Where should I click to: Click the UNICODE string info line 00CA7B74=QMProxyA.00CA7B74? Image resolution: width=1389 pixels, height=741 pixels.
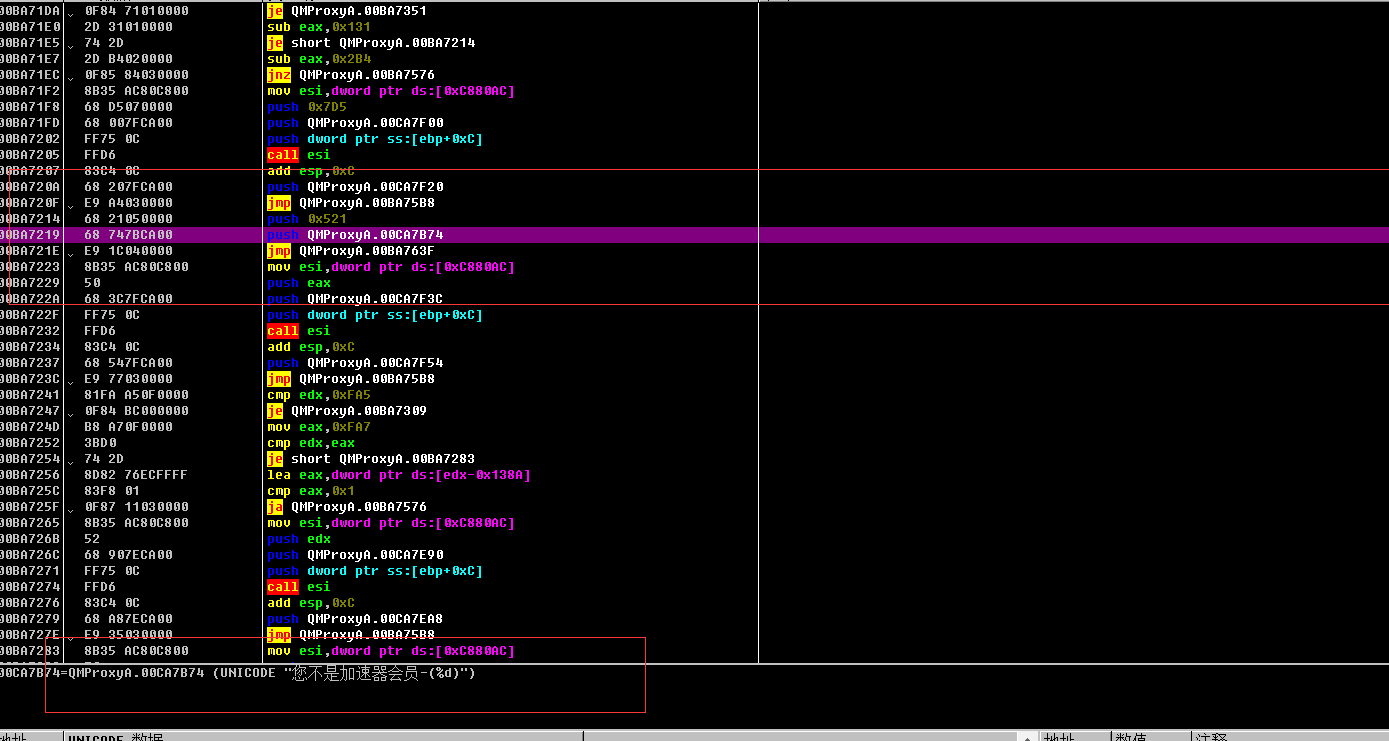point(238,673)
